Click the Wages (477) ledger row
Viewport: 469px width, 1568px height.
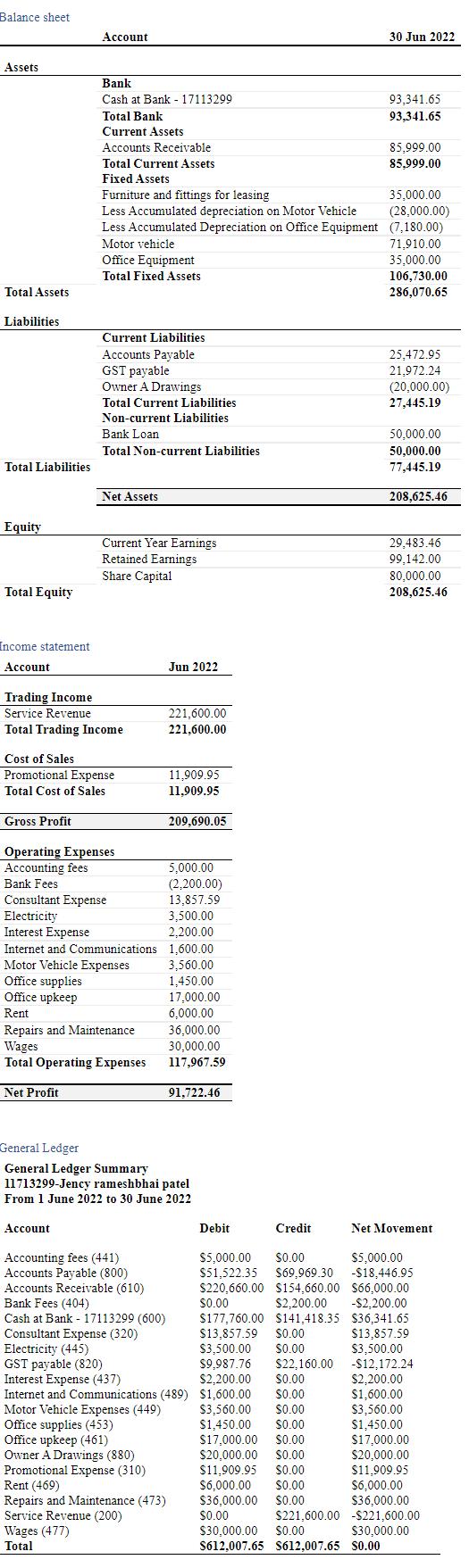point(214,1531)
